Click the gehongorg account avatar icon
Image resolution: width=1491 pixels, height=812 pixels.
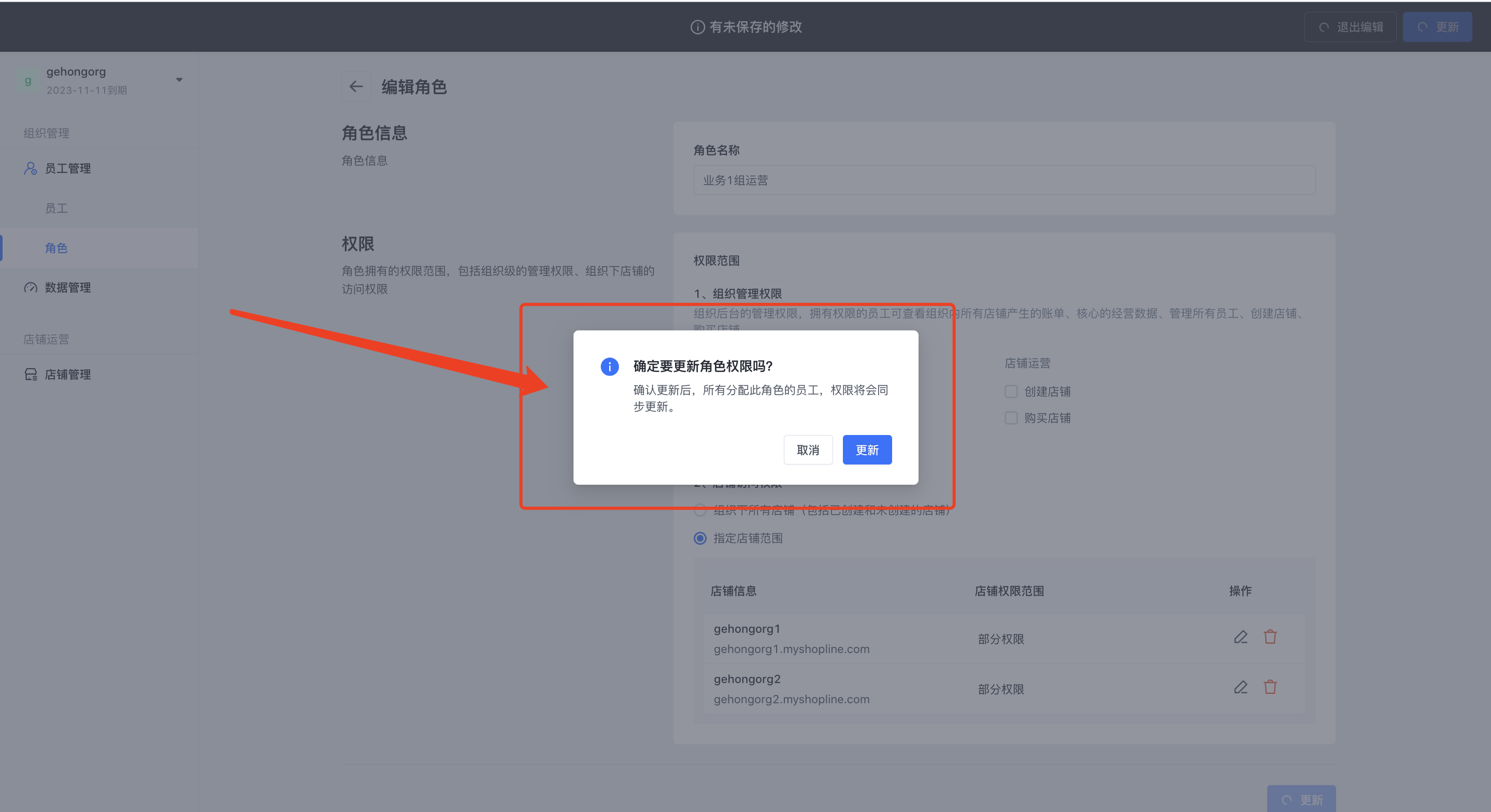point(28,80)
